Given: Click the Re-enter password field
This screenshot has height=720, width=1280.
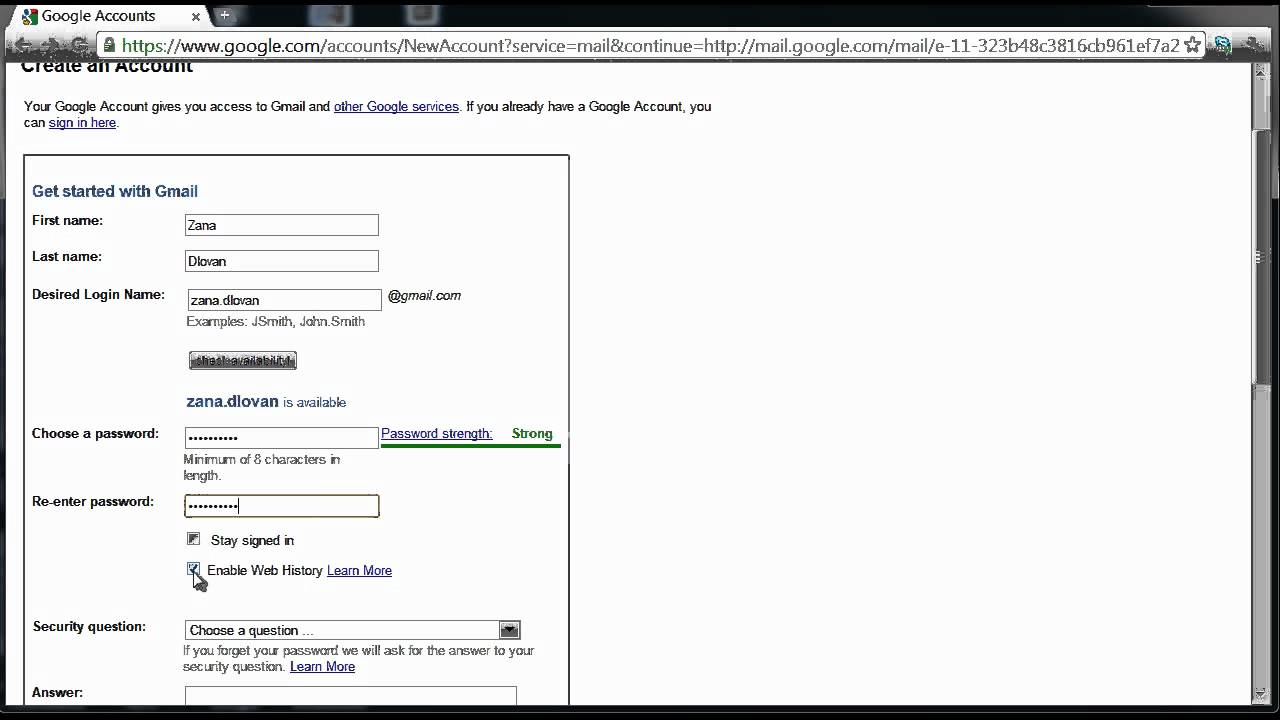Looking at the screenshot, I should 282,506.
